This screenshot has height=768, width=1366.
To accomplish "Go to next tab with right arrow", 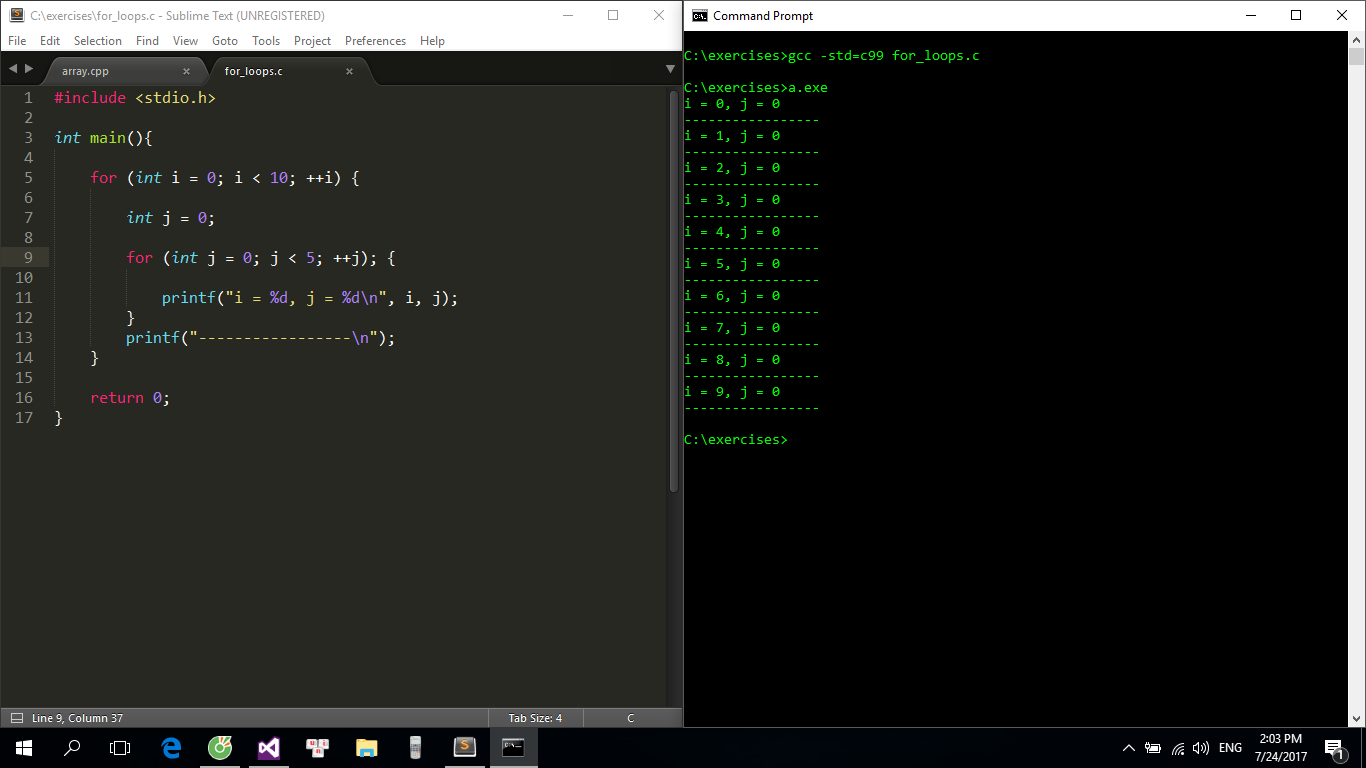I will (29, 69).
